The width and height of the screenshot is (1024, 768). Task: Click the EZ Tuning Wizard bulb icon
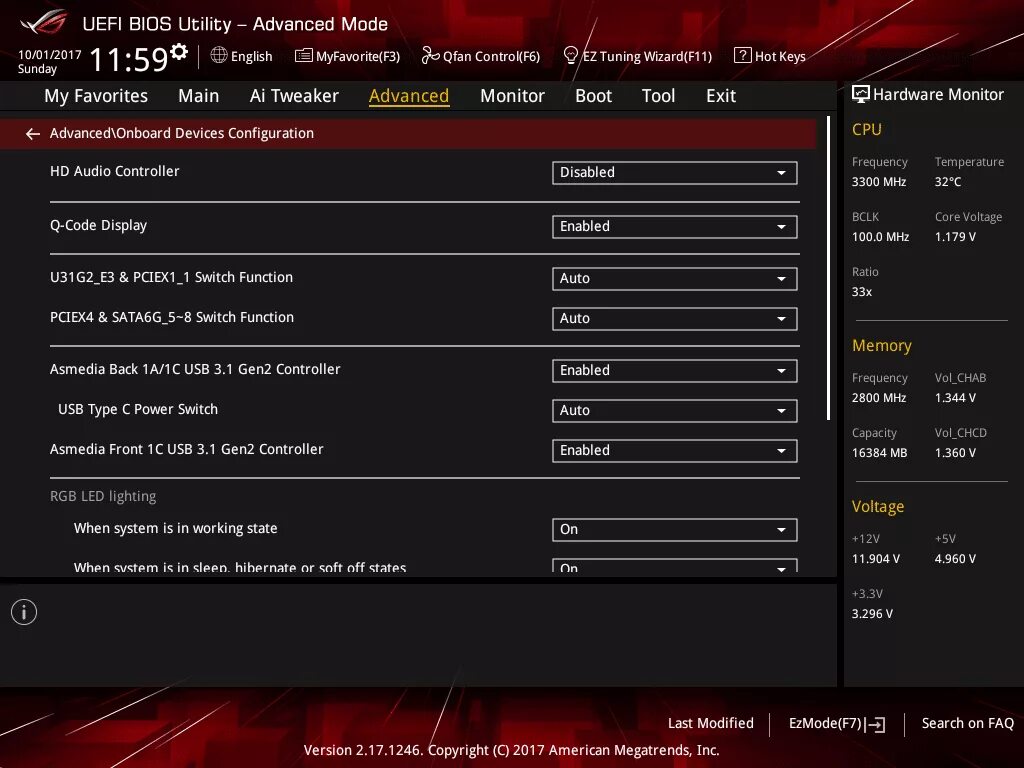tap(570, 56)
